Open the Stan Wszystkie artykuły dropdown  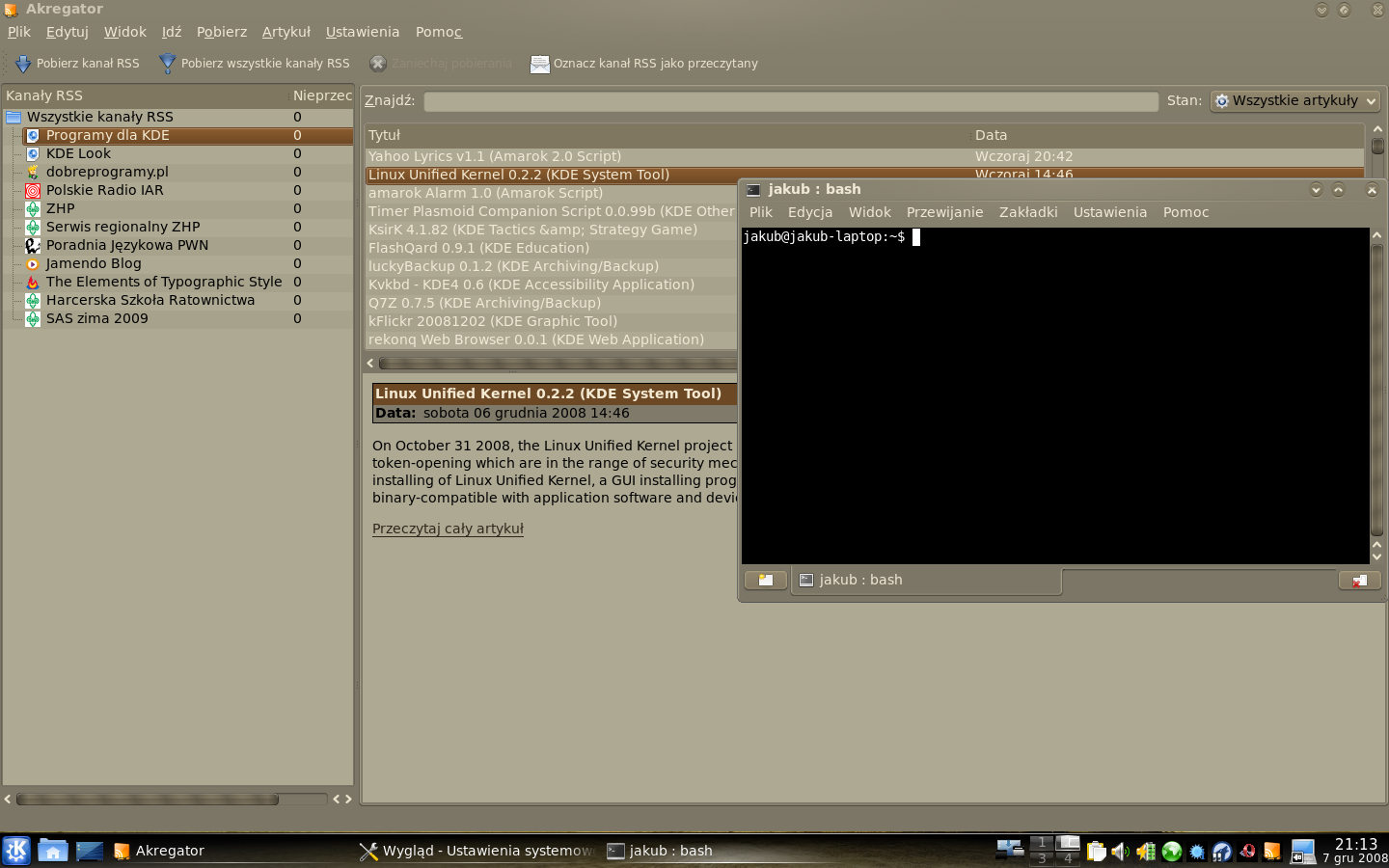coord(1295,101)
